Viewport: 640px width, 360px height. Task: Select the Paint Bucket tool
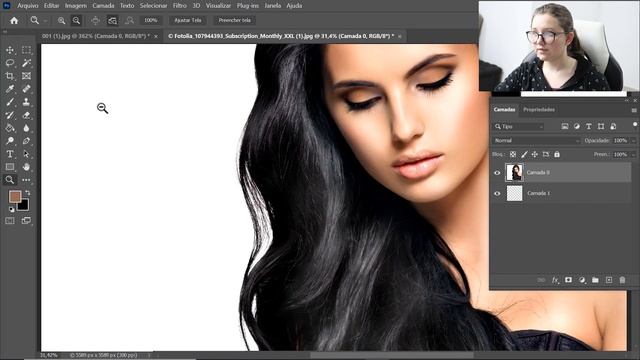click(x=10, y=128)
